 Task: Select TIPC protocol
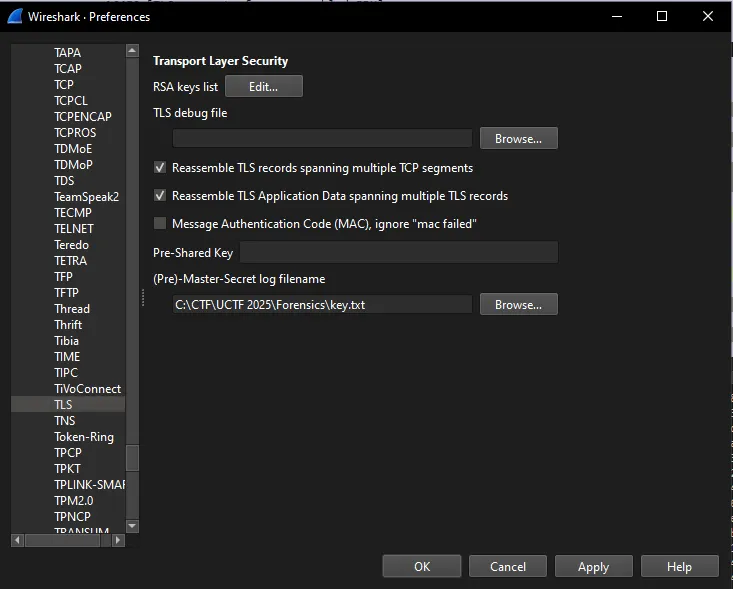[66, 373]
